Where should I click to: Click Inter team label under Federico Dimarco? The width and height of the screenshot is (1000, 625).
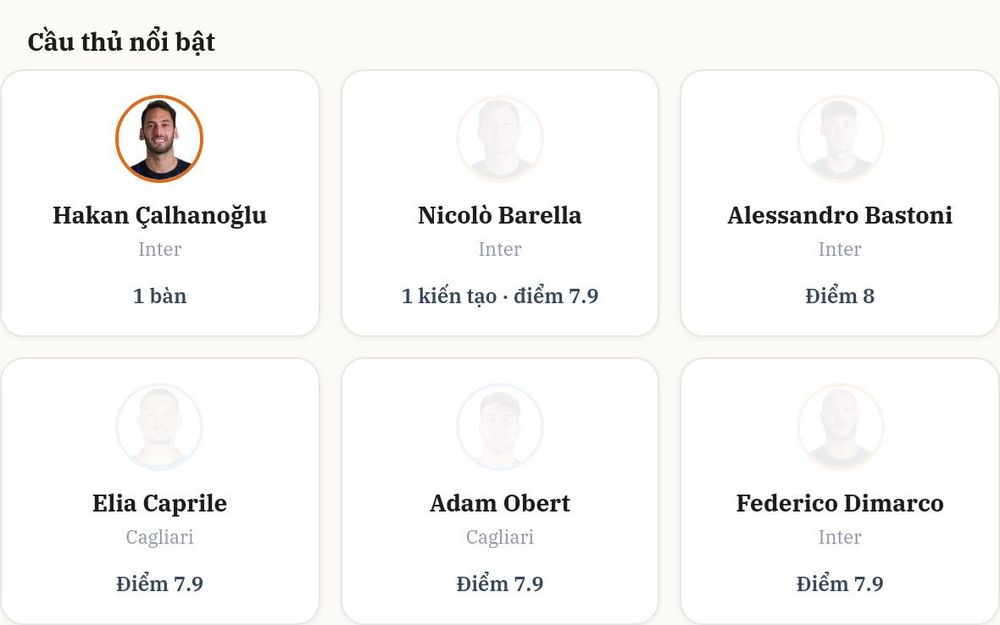840,538
